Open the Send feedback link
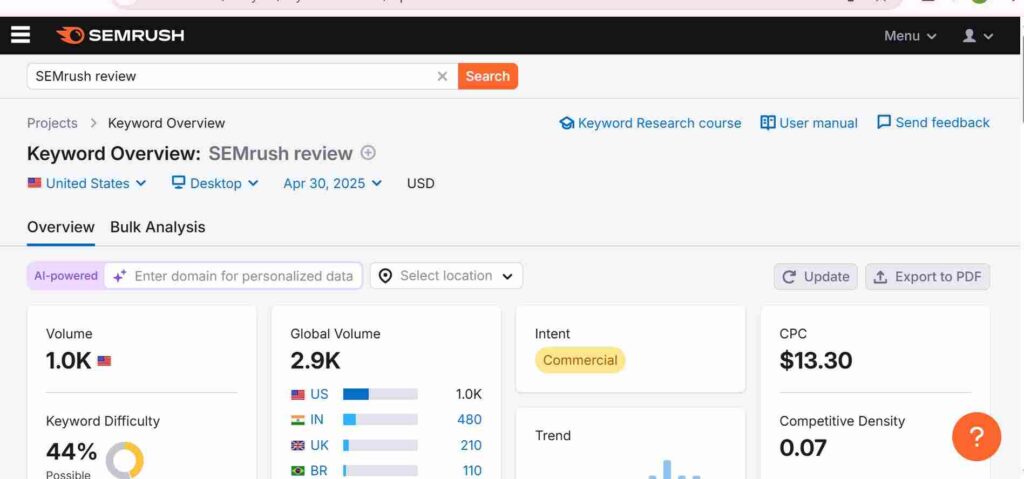This screenshot has width=1024, height=479. click(x=942, y=123)
